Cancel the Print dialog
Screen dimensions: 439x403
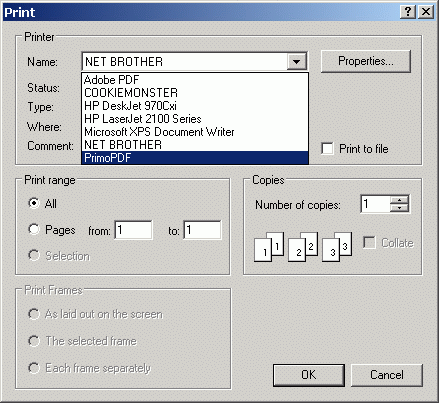(x=387, y=375)
